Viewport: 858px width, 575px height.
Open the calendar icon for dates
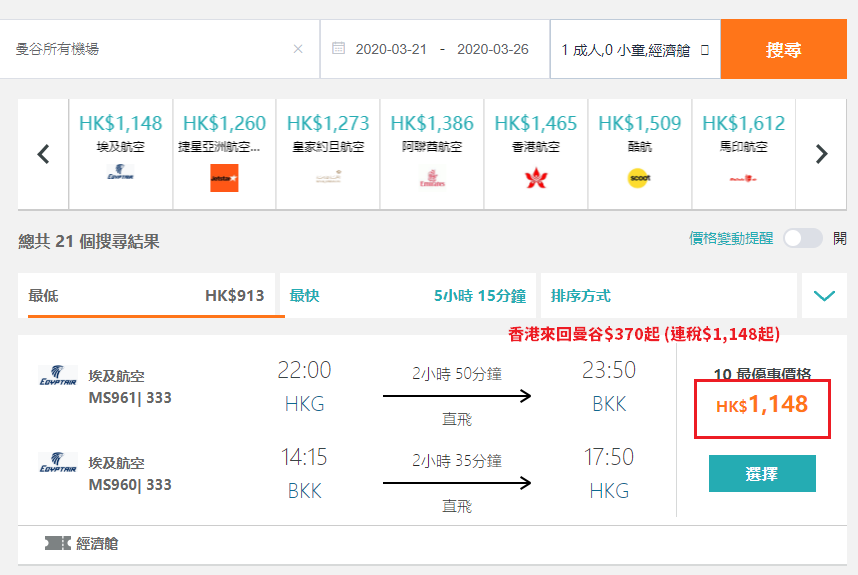(339, 48)
